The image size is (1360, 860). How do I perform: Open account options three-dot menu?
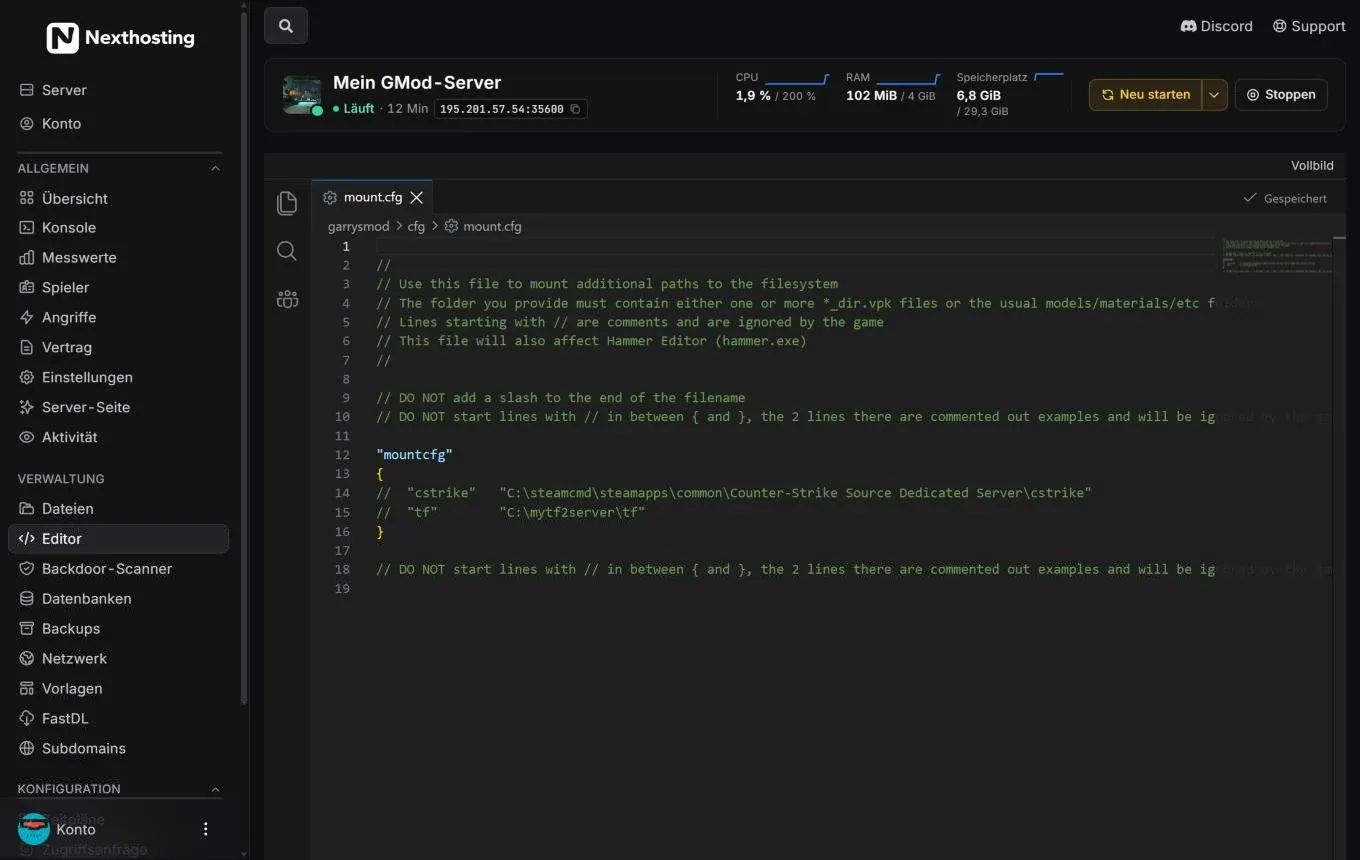pos(206,829)
